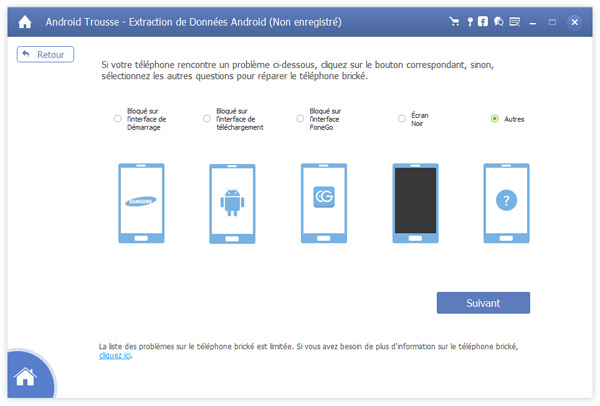The height and width of the screenshot is (406, 600).
Task: Select the Samsung startup screen phone image
Action: [x=140, y=200]
